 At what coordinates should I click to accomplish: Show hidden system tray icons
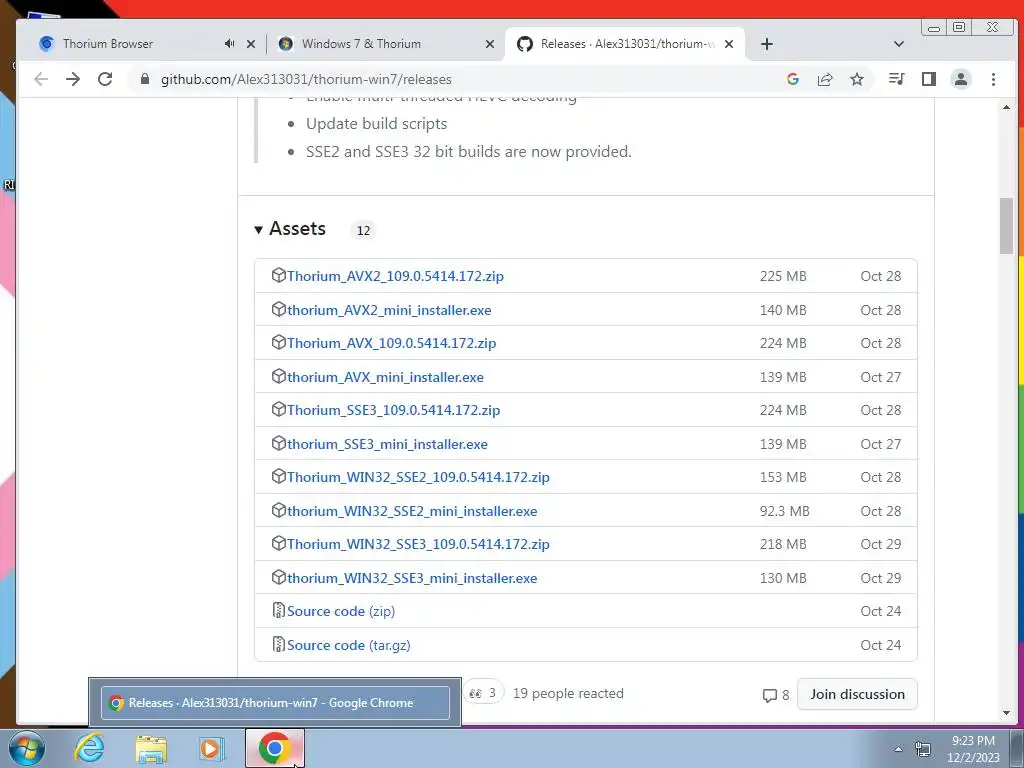tap(898, 749)
